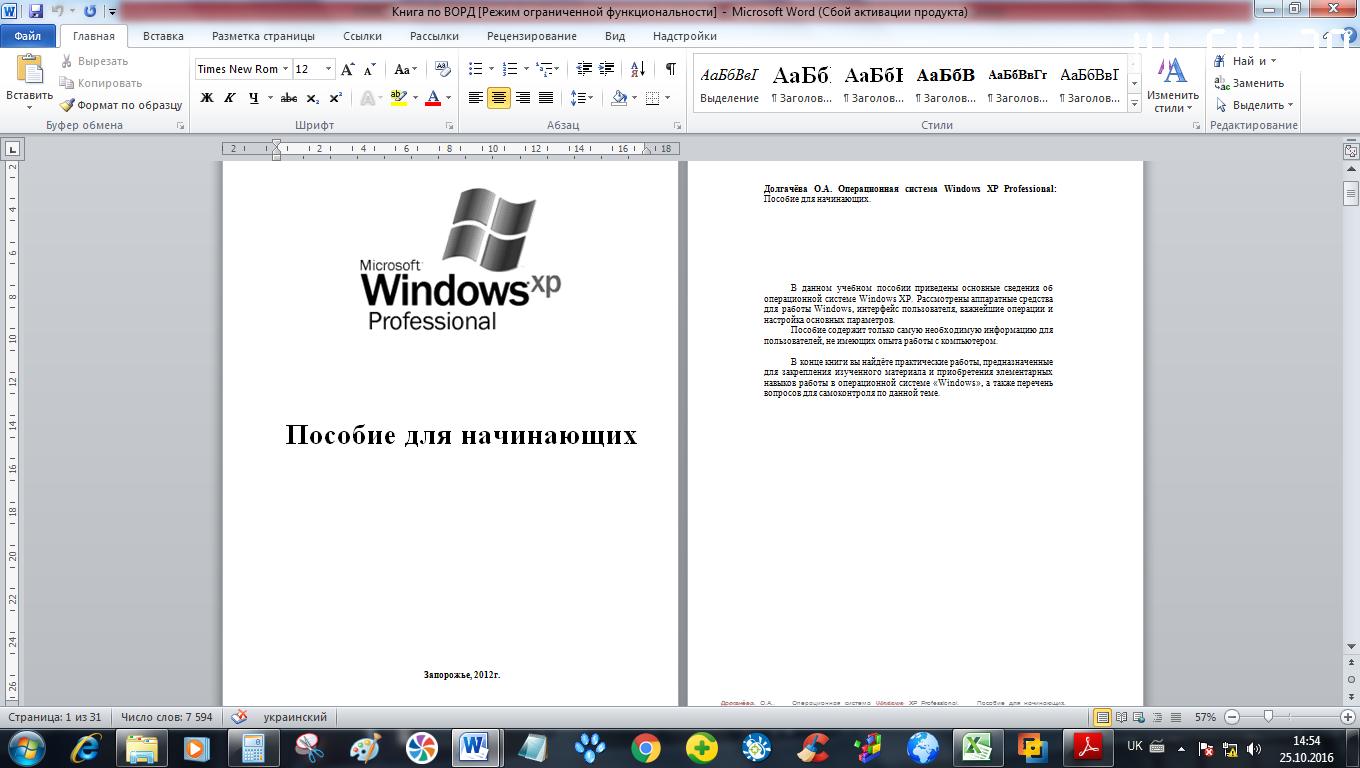Toggle center alignment
Viewport: 1360px width, 768px height.
499,98
